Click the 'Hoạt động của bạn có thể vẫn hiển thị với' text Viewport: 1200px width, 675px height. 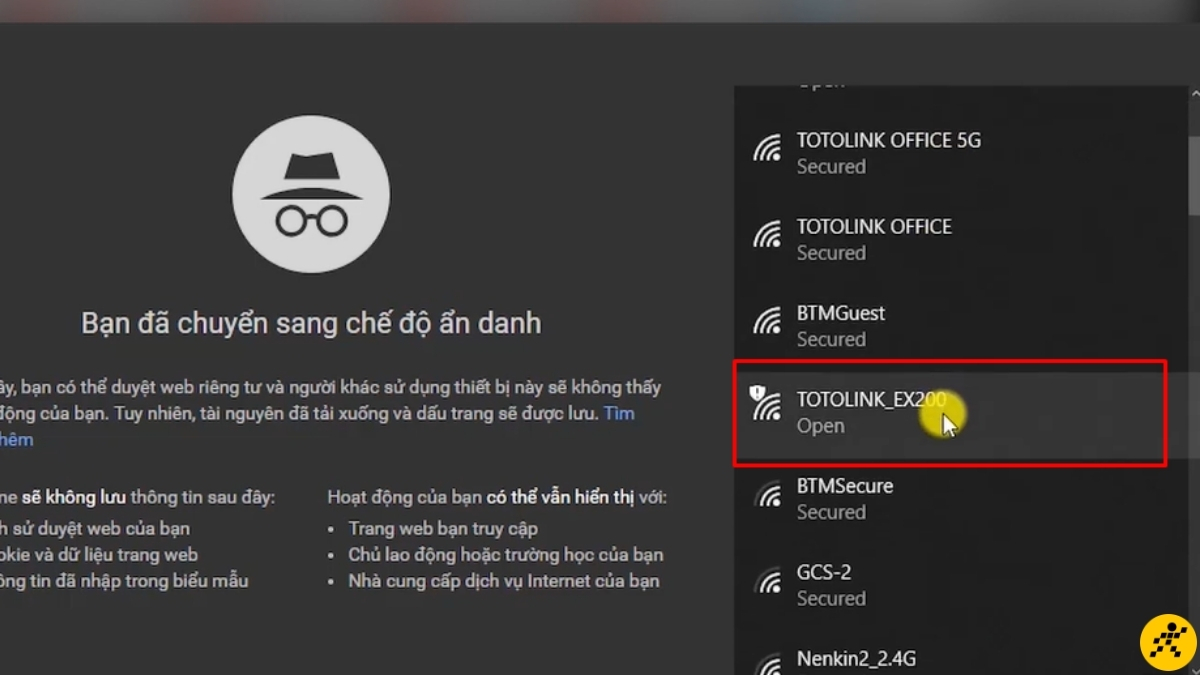click(497, 497)
